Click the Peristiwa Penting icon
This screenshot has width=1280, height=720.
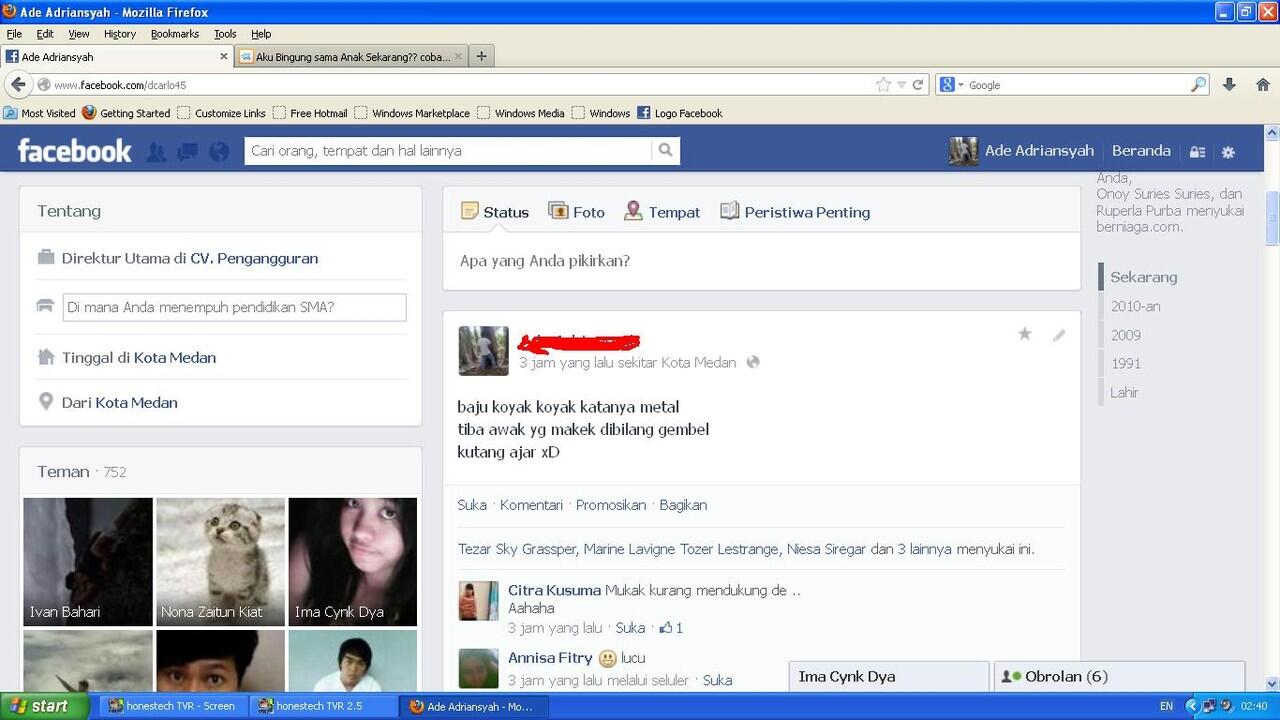(730, 211)
